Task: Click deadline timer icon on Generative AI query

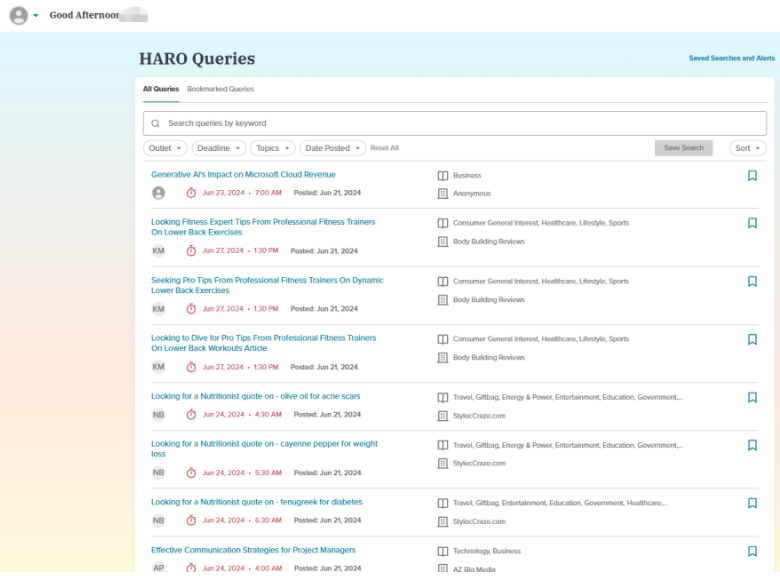Action: [x=191, y=192]
